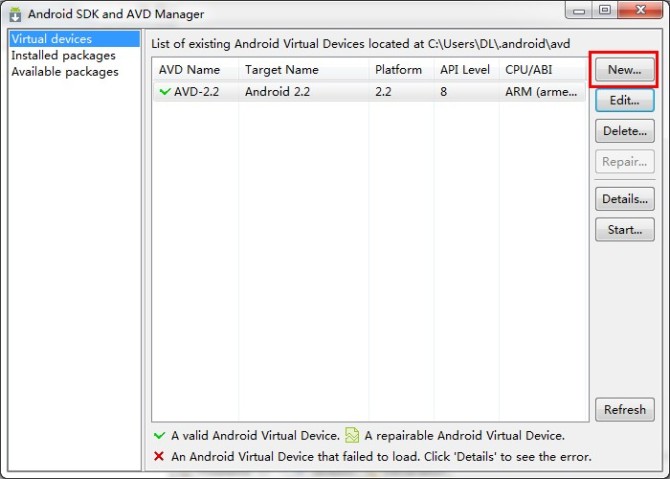The image size is (670, 479).
Task: Open the Details... dialog
Action: [624, 199]
